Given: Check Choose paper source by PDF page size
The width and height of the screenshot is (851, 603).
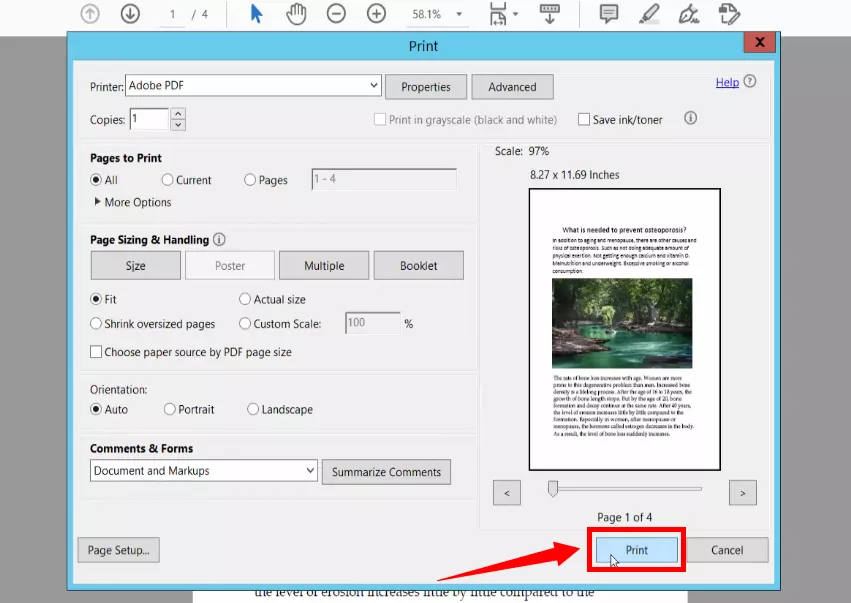Looking at the screenshot, I should pyautogui.click(x=96, y=351).
